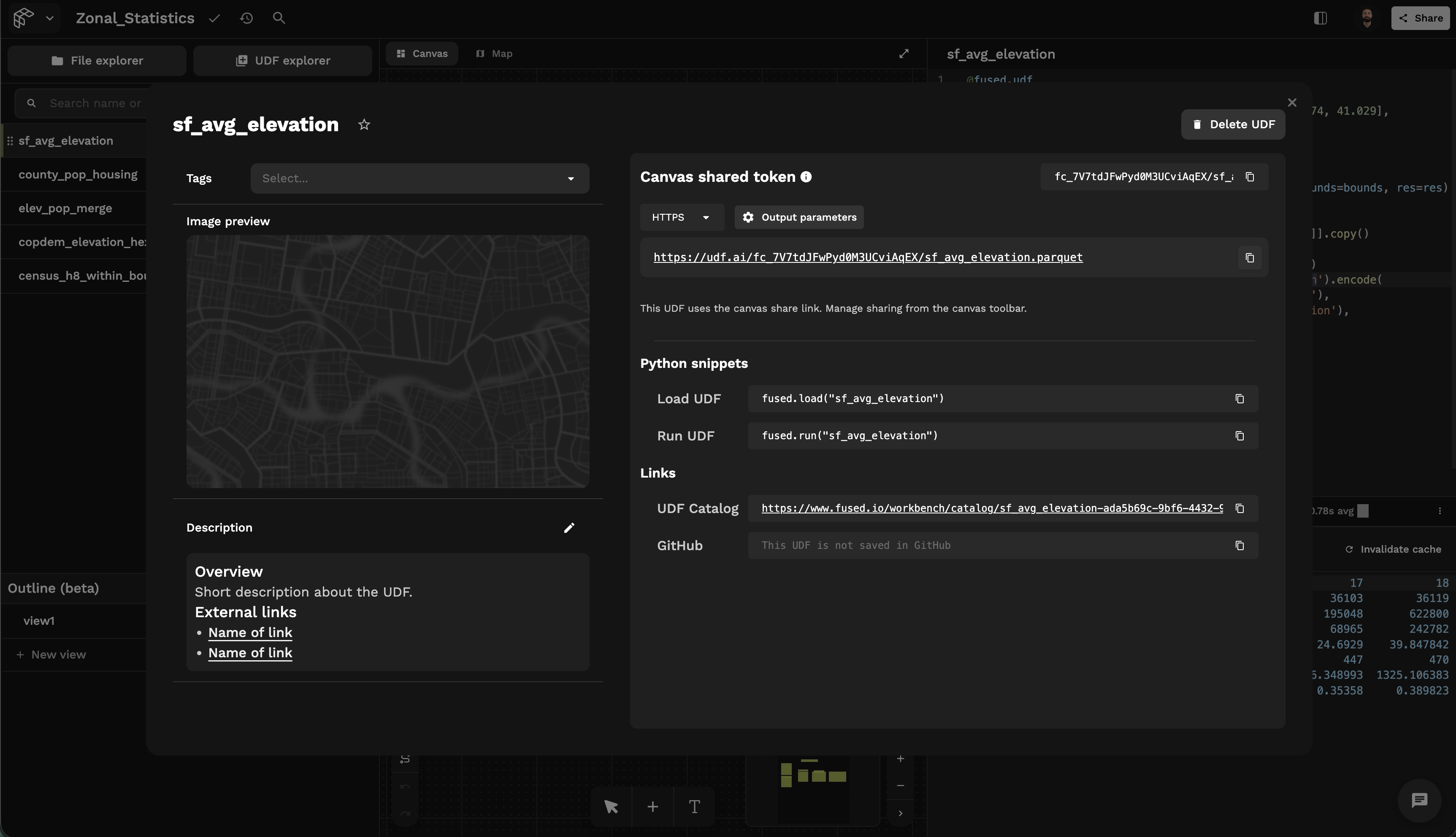Click the image preview thumbnail
Image resolution: width=1456 pixels, height=837 pixels.
coord(387,361)
